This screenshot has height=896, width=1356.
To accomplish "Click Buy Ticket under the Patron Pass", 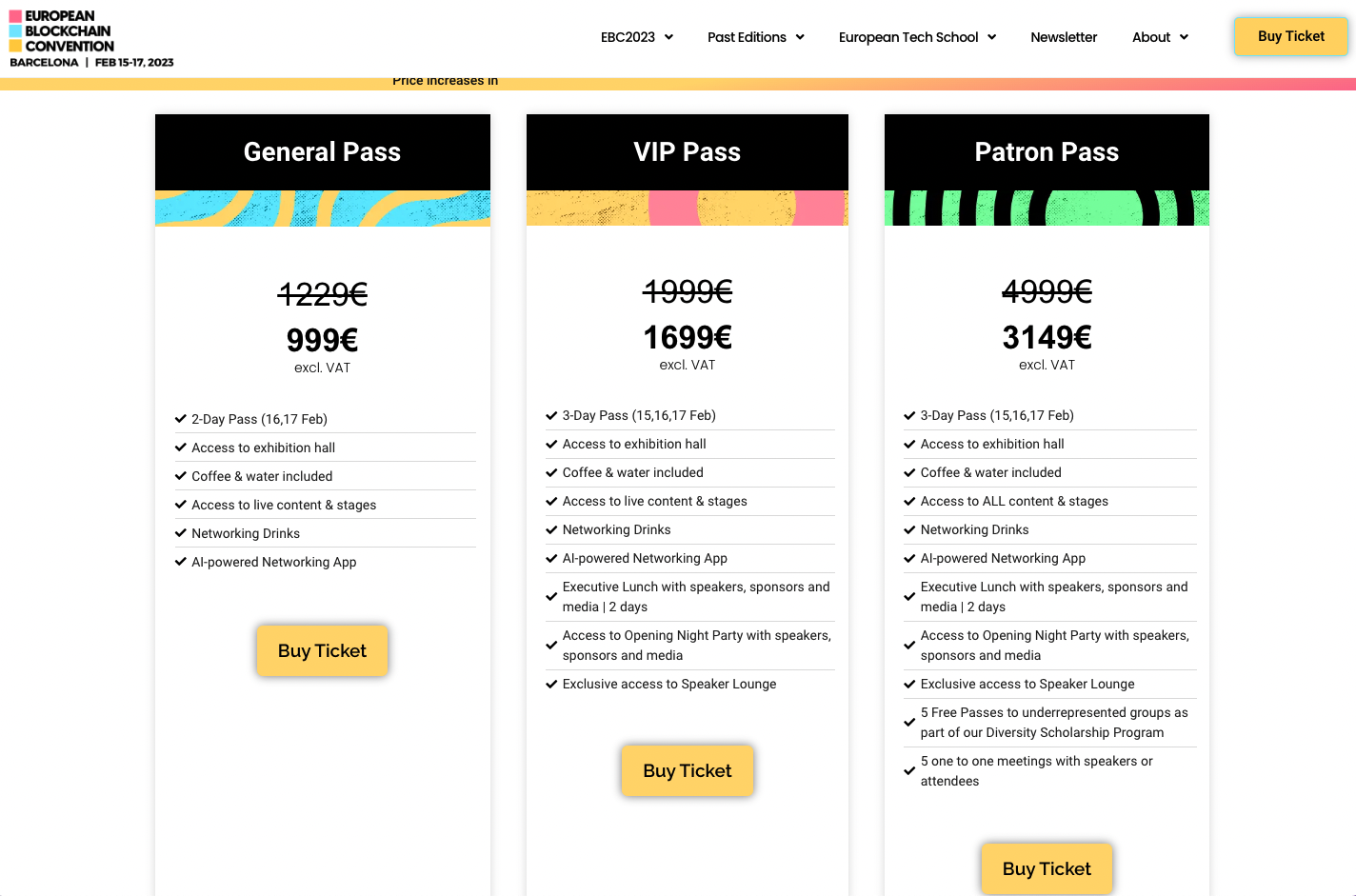I will click(x=1047, y=868).
